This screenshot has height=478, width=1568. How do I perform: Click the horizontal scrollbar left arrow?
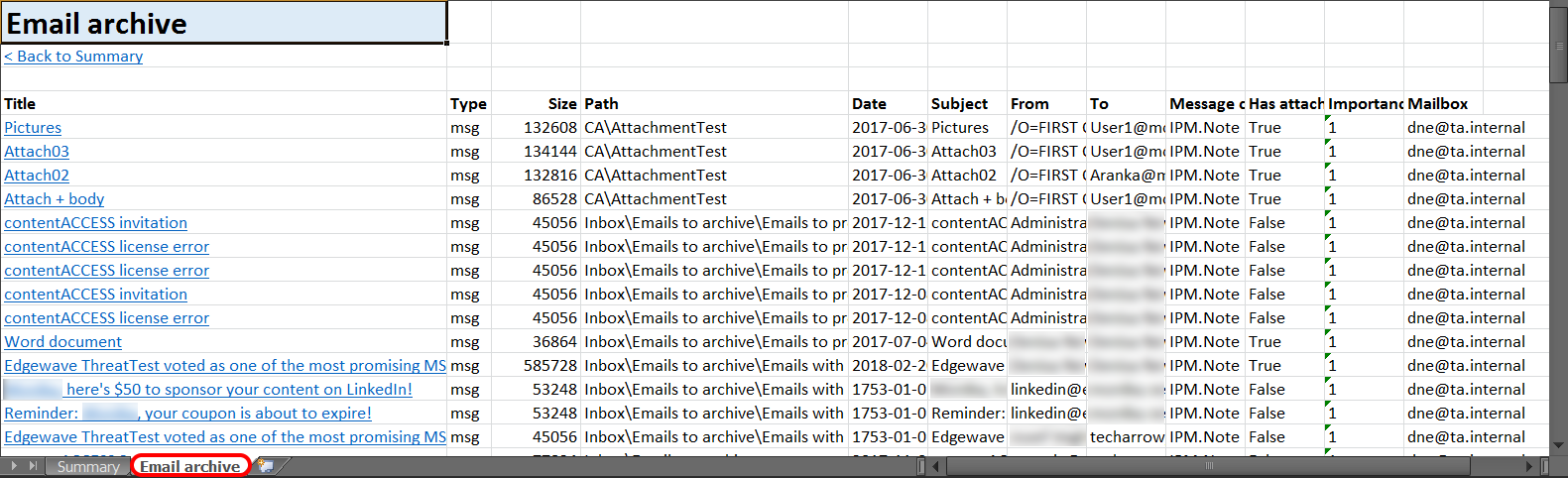(937, 466)
